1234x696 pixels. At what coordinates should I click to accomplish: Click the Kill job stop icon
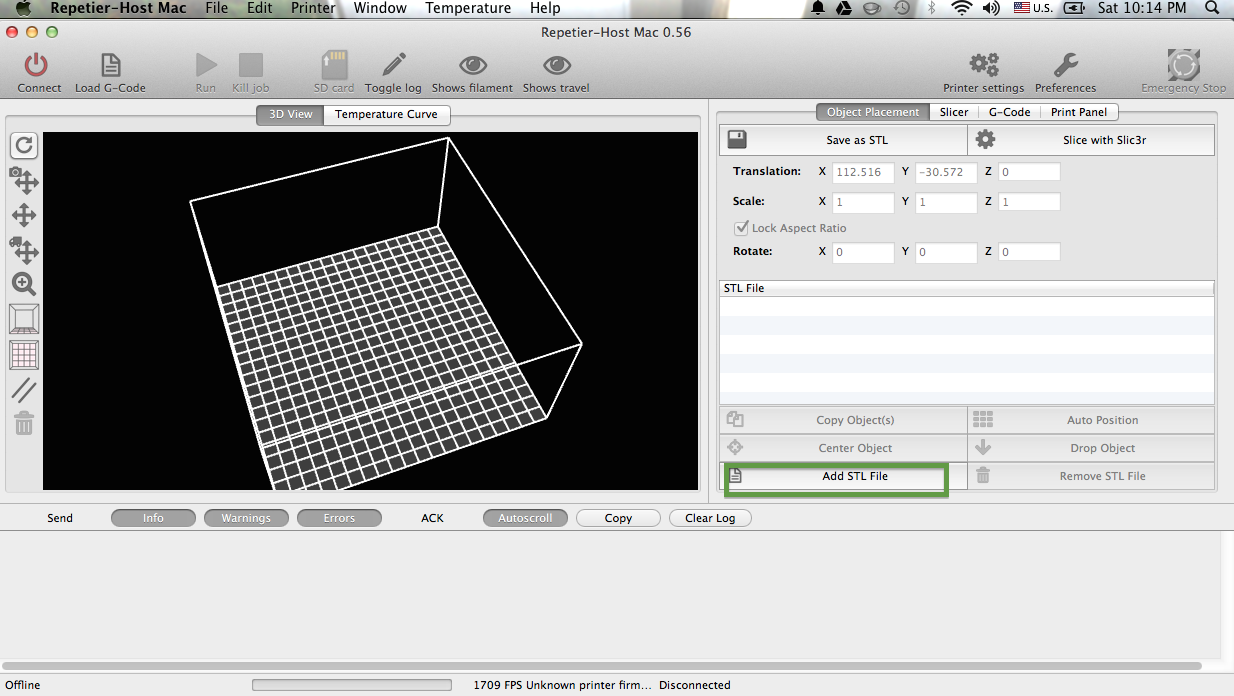(251, 66)
